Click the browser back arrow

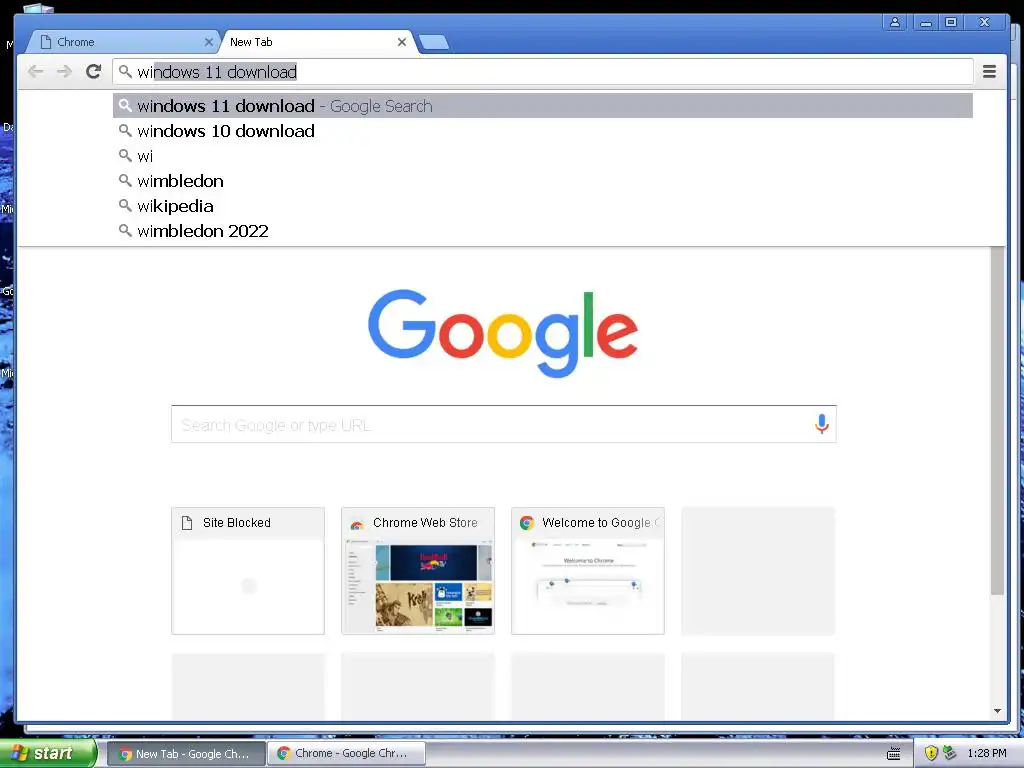click(x=35, y=71)
